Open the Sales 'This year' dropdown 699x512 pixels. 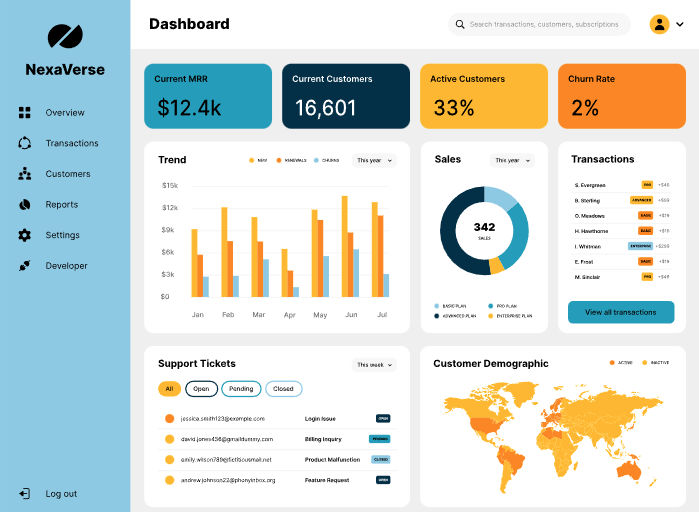pos(512,160)
